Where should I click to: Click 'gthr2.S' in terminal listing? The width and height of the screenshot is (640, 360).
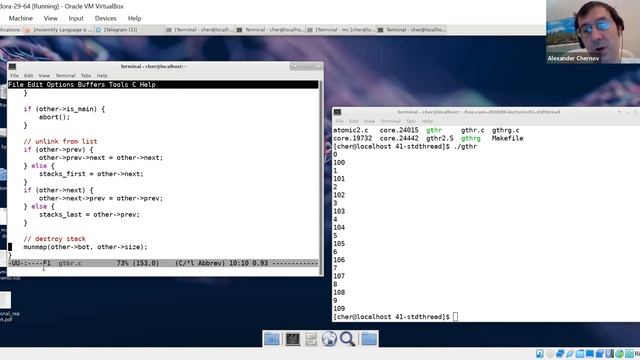(x=440, y=138)
